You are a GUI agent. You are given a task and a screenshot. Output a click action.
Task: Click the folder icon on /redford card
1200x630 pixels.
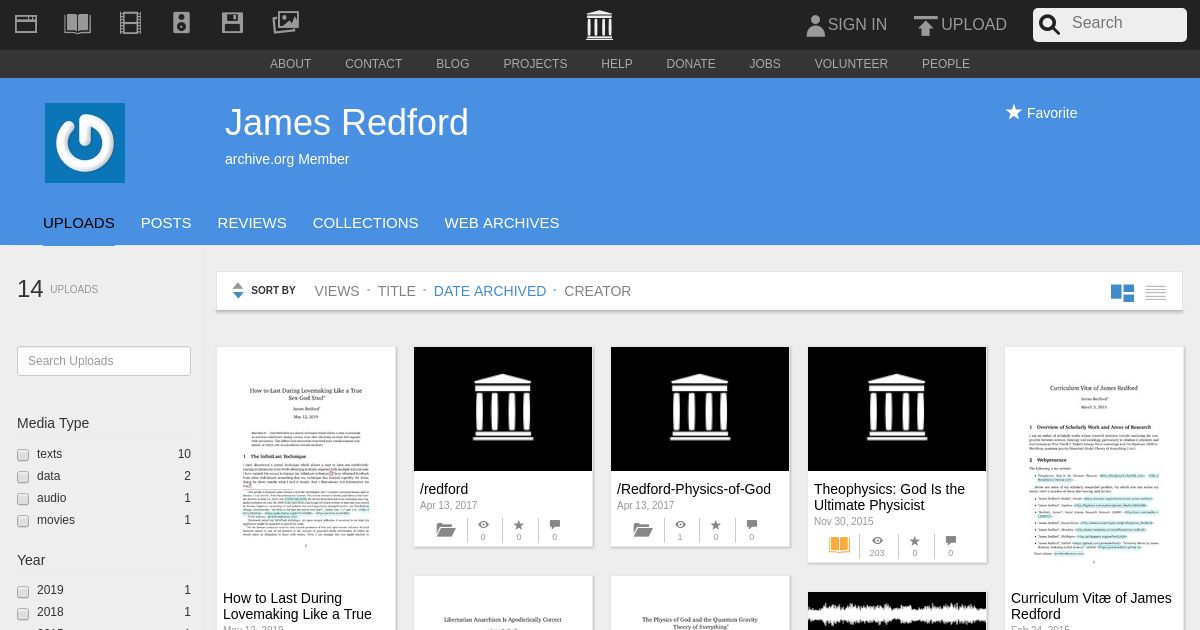coord(446,530)
